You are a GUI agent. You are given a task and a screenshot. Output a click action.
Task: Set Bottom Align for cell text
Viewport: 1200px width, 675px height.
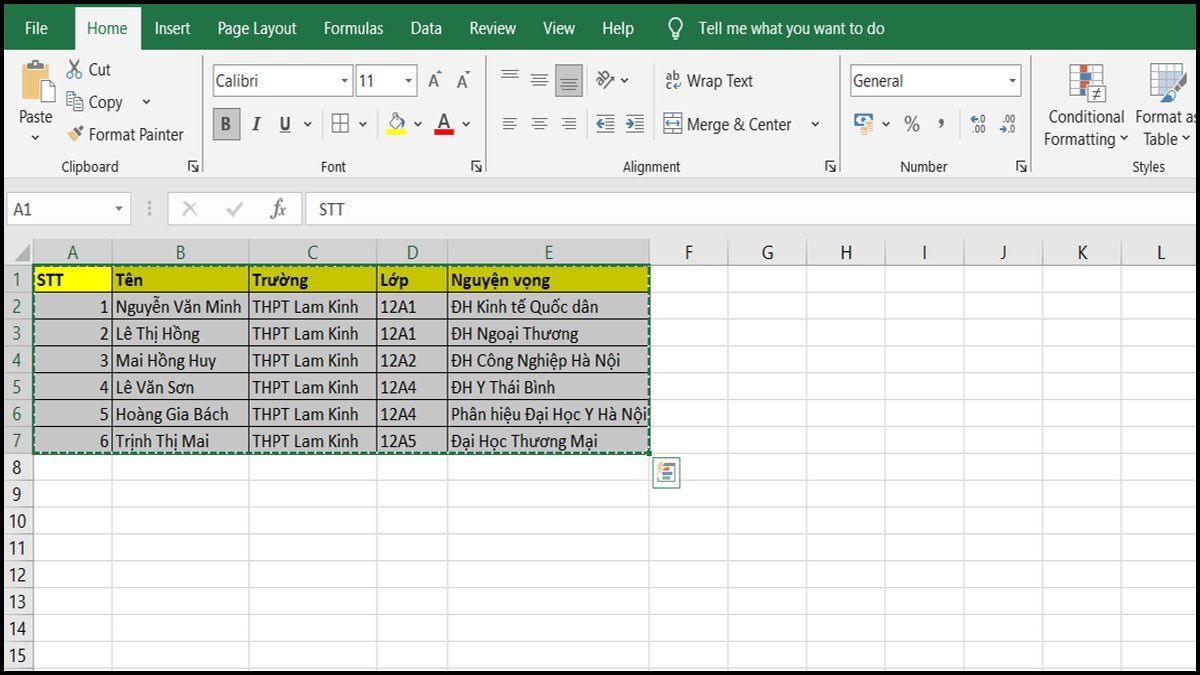point(569,80)
